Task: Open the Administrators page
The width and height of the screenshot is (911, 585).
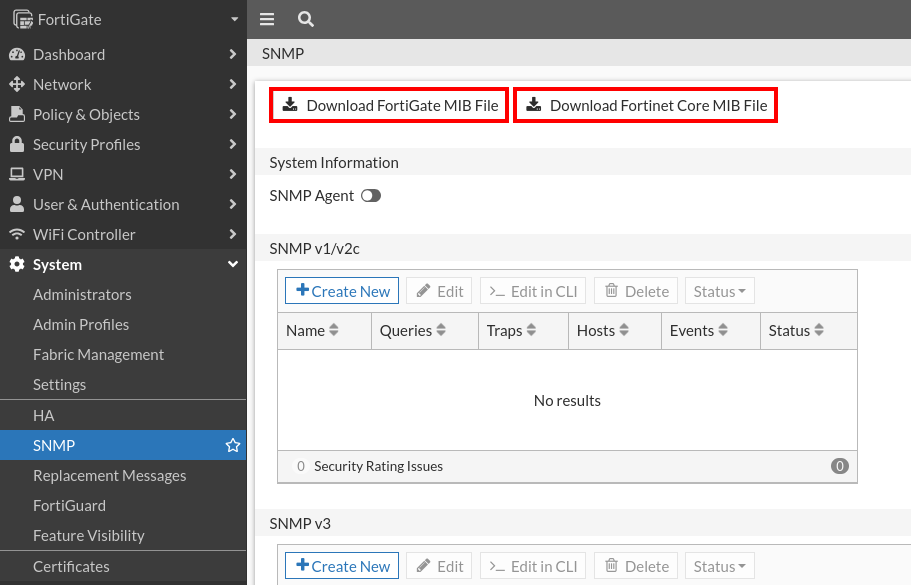Action: (x=82, y=294)
